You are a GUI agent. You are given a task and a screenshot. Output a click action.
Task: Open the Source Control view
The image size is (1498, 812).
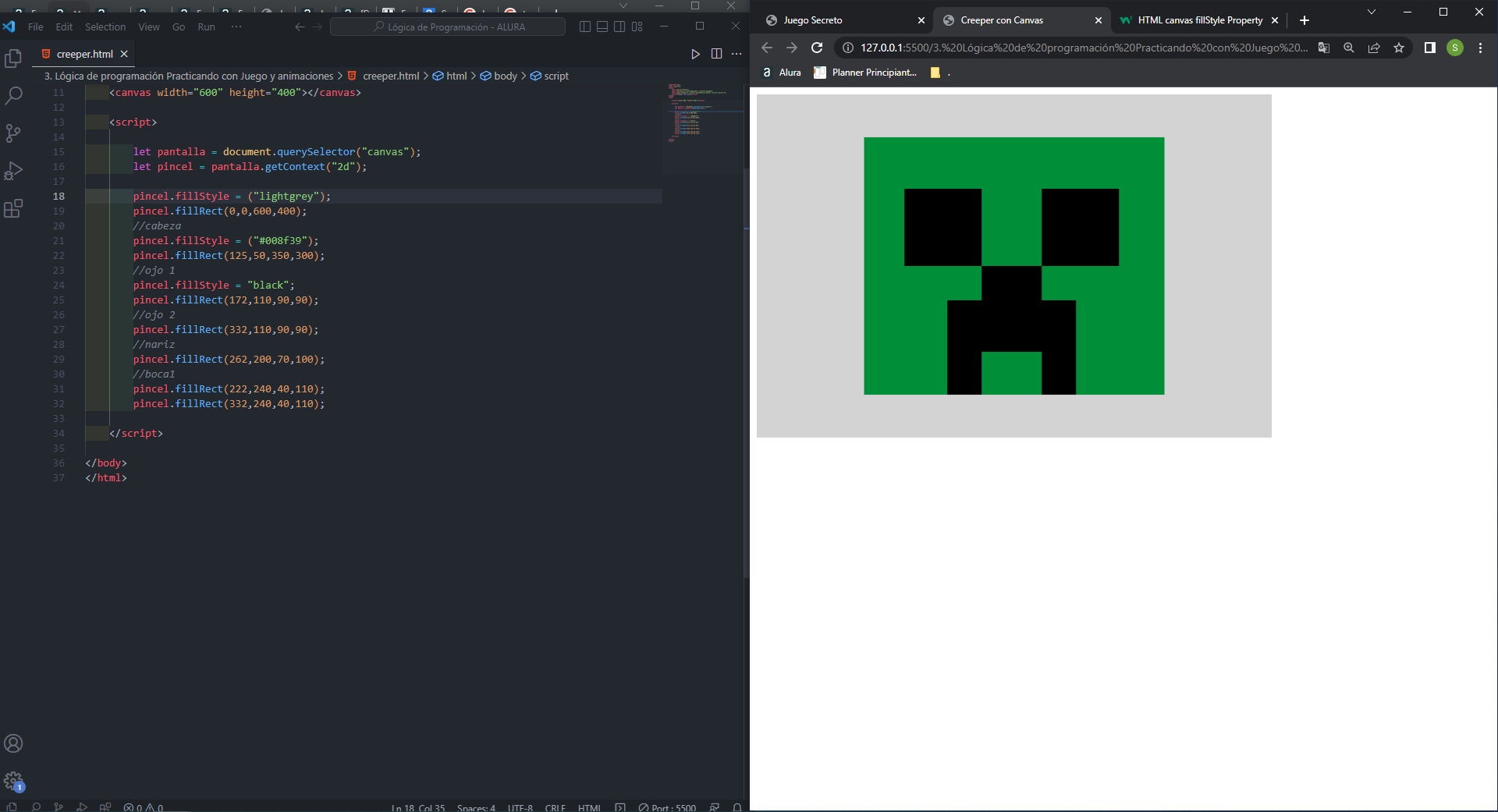(x=13, y=133)
